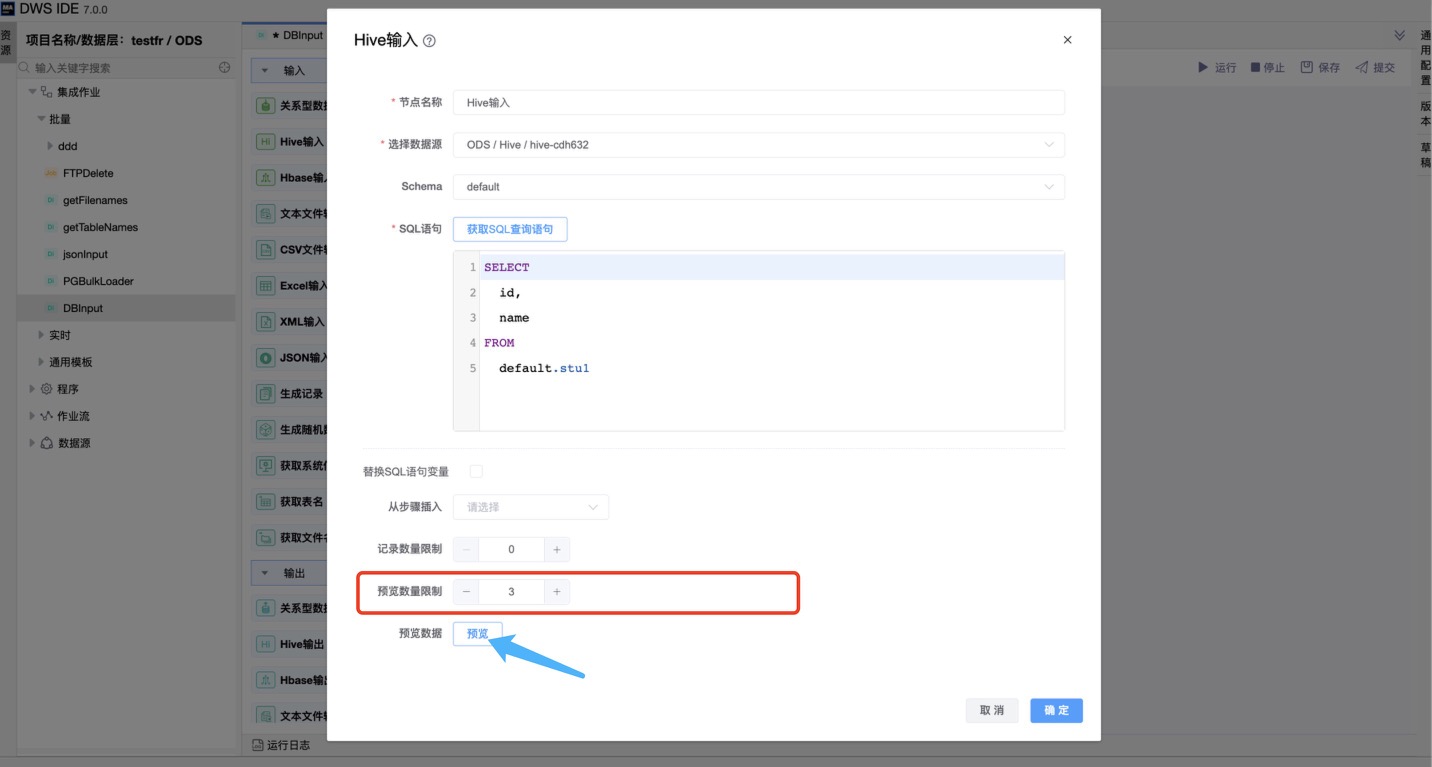
Task: Click the help icon beside Hive输入 title
Action: pyautogui.click(x=430, y=41)
